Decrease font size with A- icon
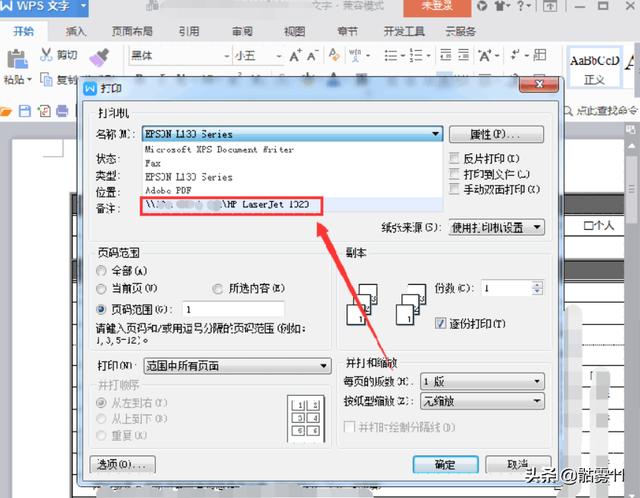Viewport: 640px width, 498px height. [x=313, y=55]
